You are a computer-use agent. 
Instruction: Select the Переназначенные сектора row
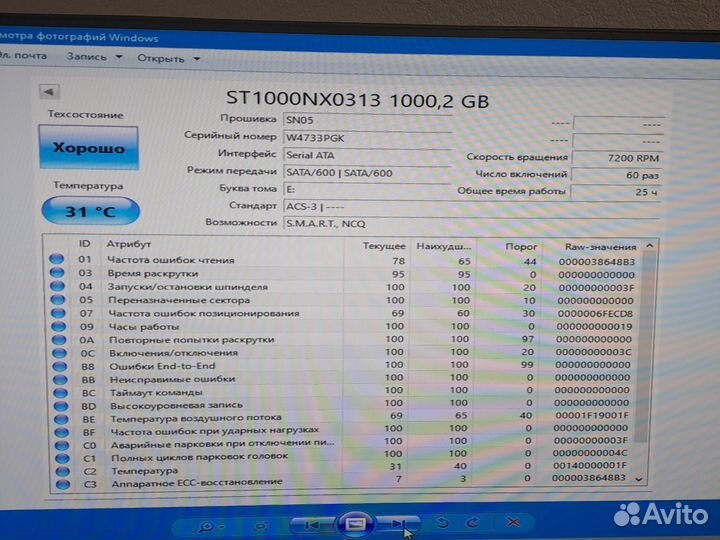344,300
